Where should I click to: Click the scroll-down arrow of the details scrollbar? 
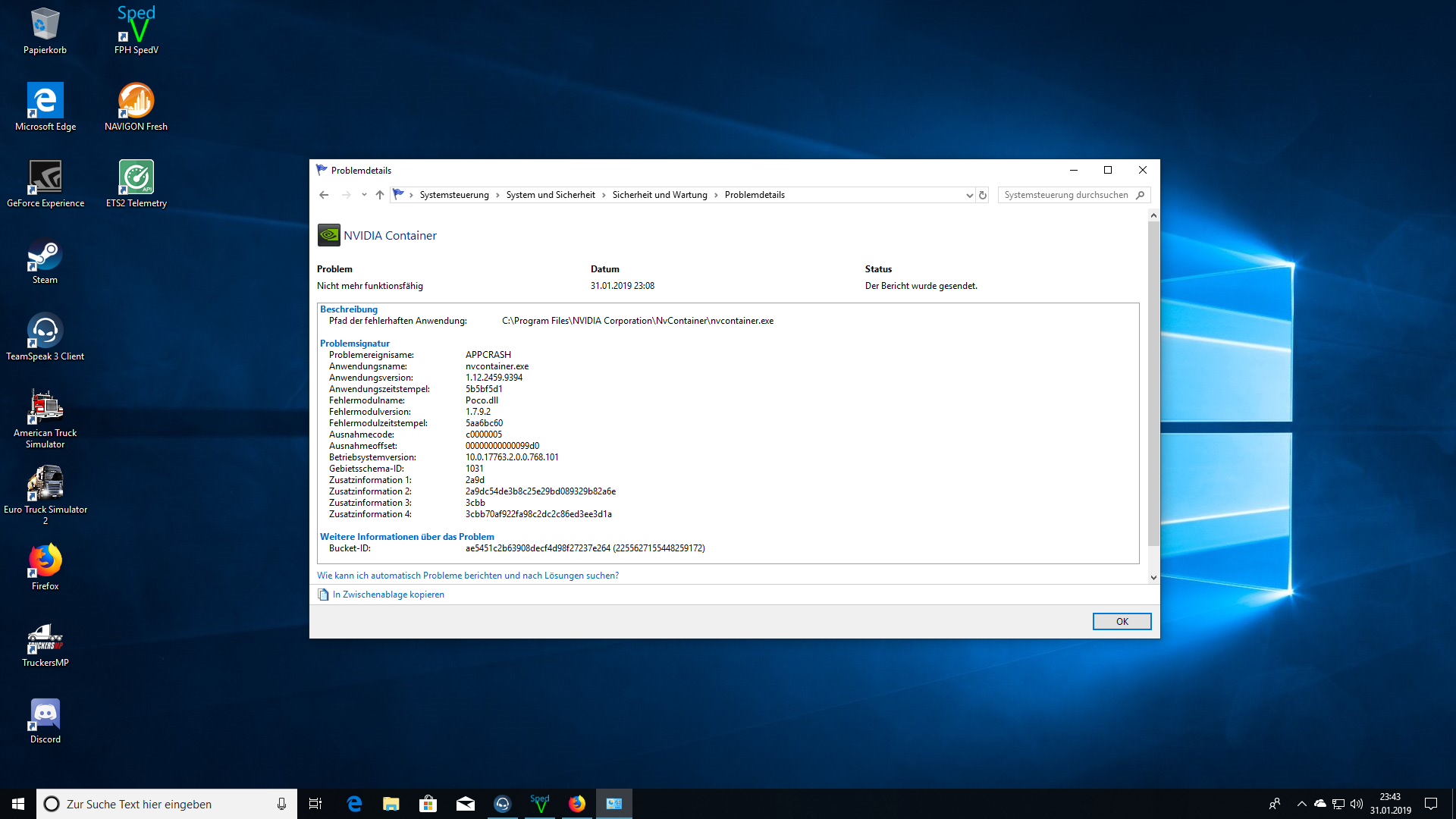pyautogui.click(x=1153, y=577)
